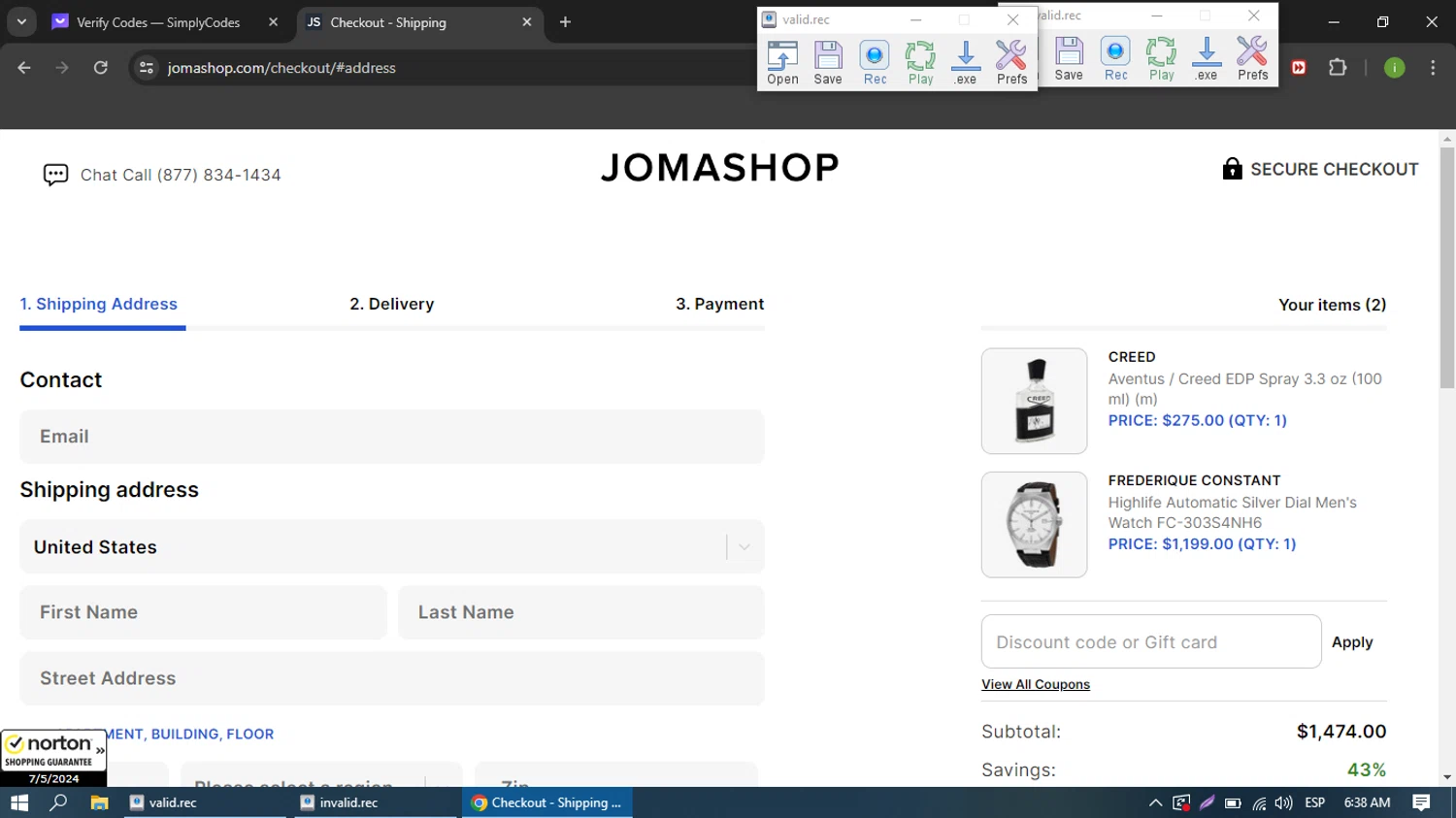Click the browser address bar URL
The image size is (1456, 818).
tap(281, 68)
